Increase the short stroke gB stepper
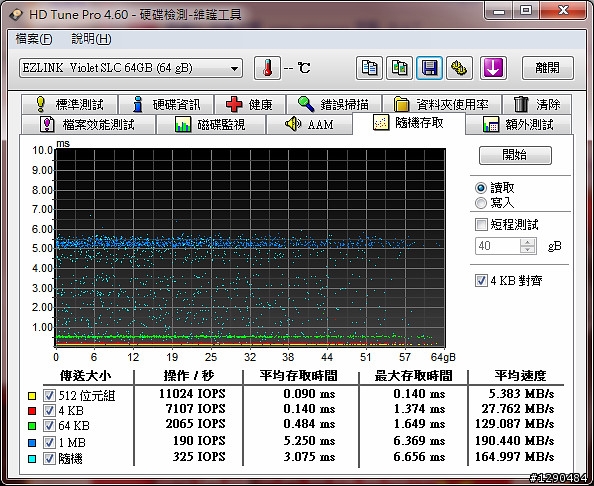The width and height of the screenshot is (594, 486). [x=527, y=242]
